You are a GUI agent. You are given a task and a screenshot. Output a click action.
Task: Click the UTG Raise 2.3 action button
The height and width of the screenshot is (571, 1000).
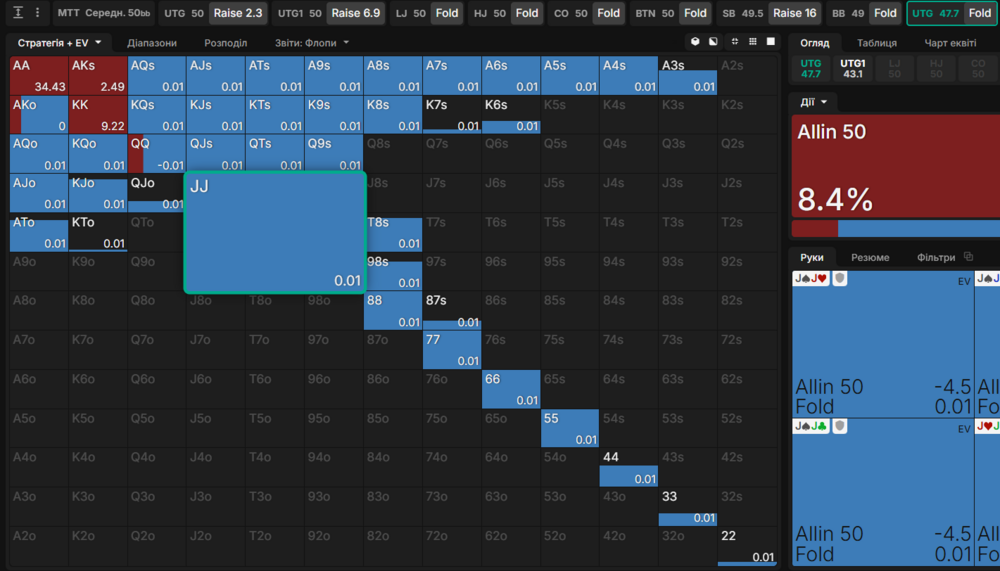point(239,13)
